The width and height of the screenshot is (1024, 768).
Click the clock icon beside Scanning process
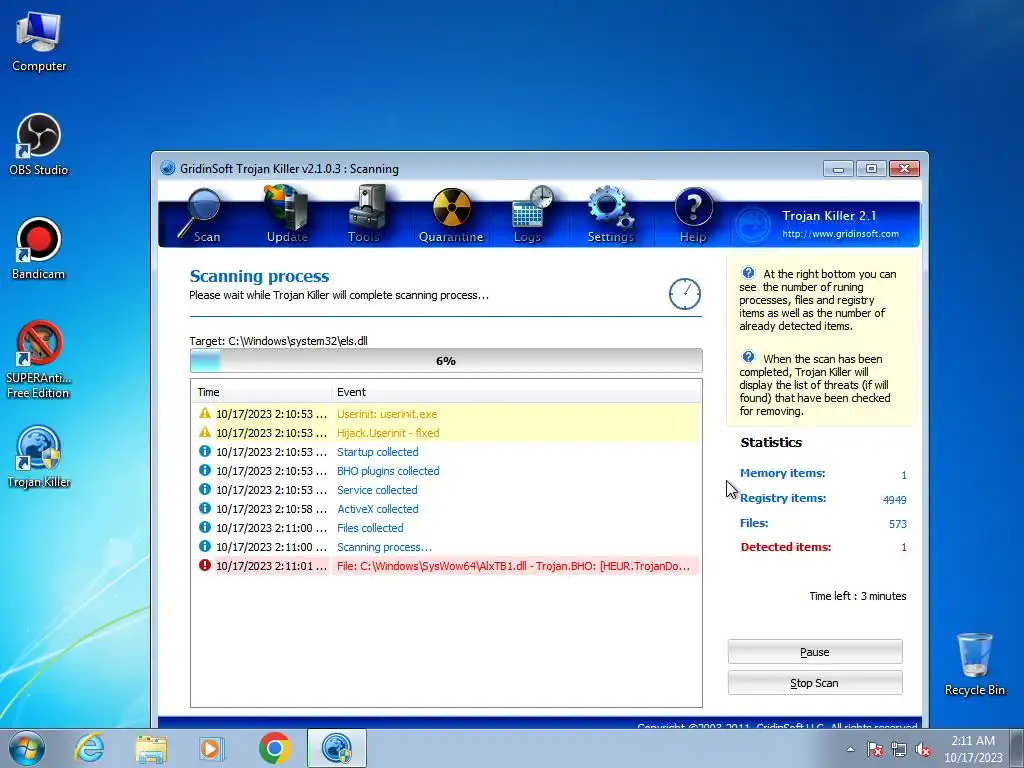684,294
